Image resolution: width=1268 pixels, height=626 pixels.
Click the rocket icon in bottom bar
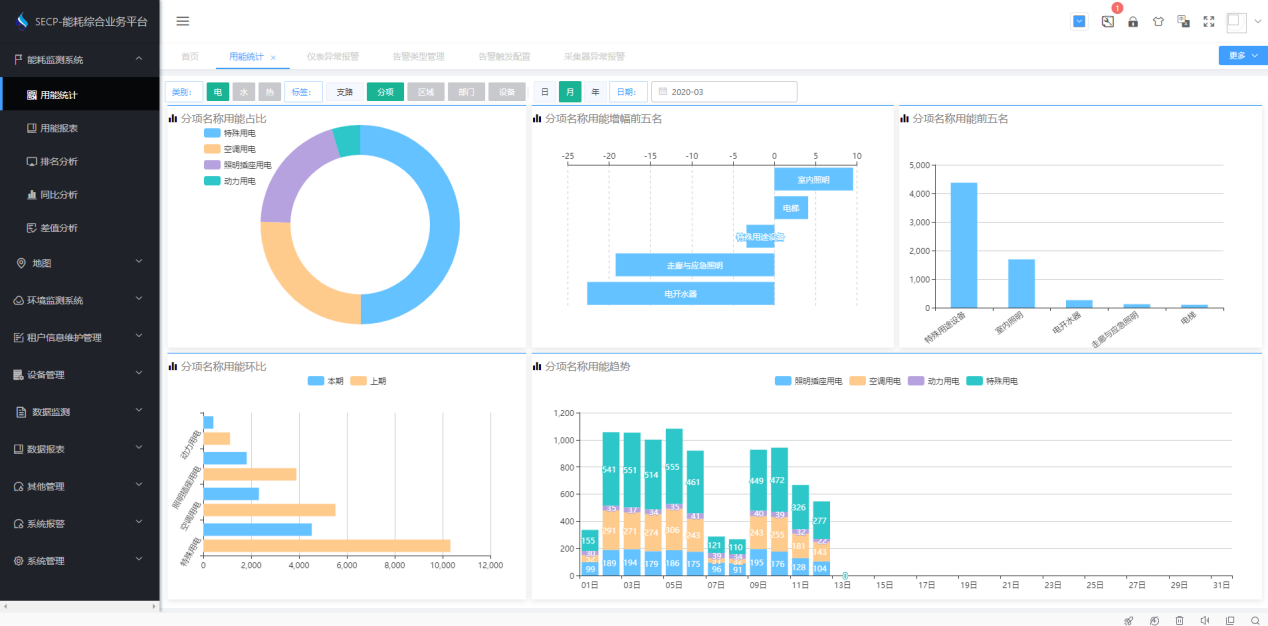pos(1129,620)
